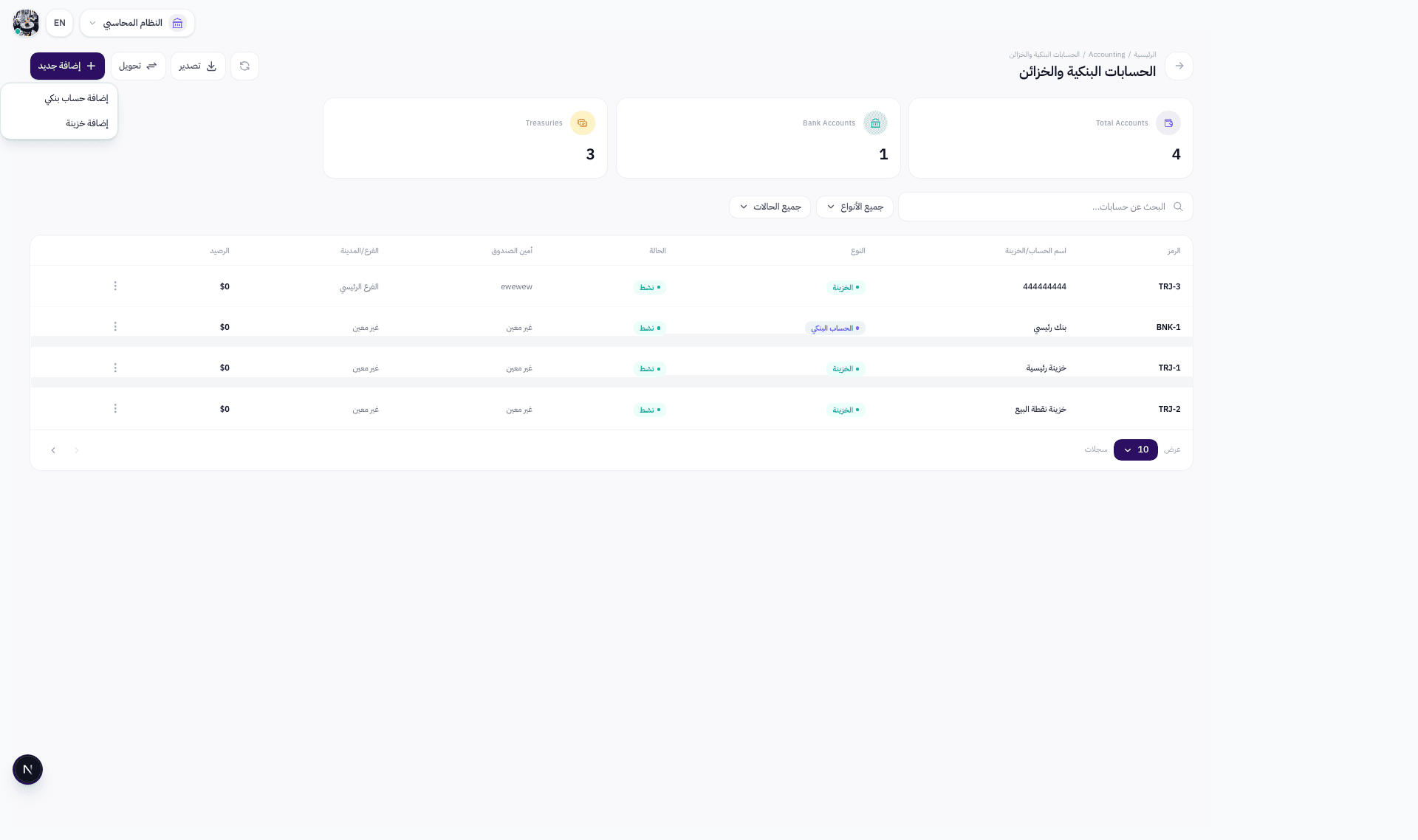Click the refresh icon button
Viewport: 1418px width, 840px height.
(x=244, y=66)
